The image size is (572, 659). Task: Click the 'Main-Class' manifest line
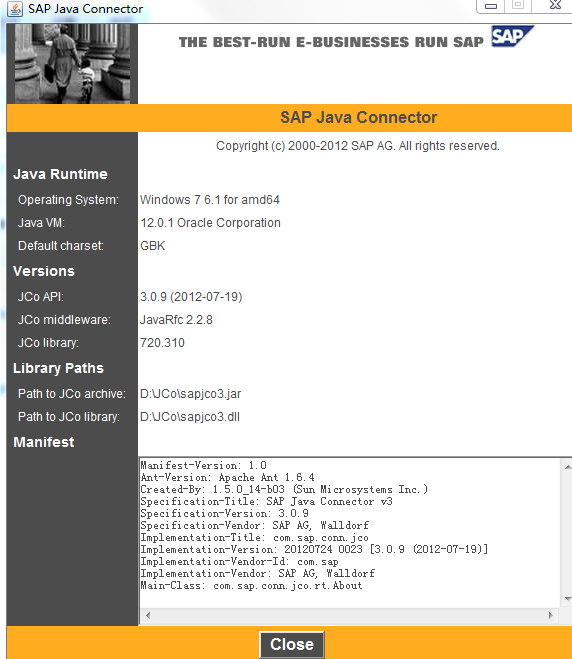tap(251, 585)
